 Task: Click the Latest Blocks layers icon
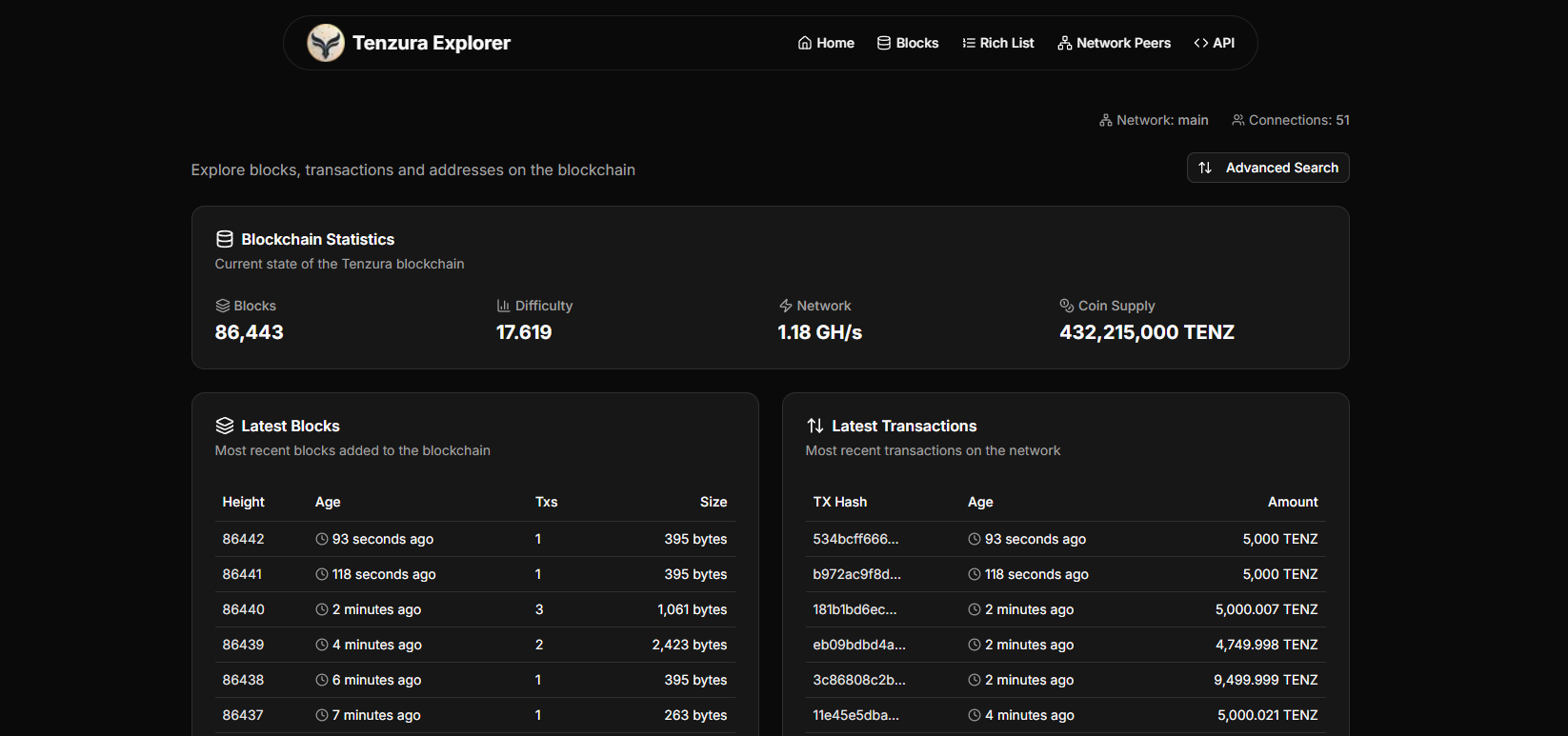point(225,426)
